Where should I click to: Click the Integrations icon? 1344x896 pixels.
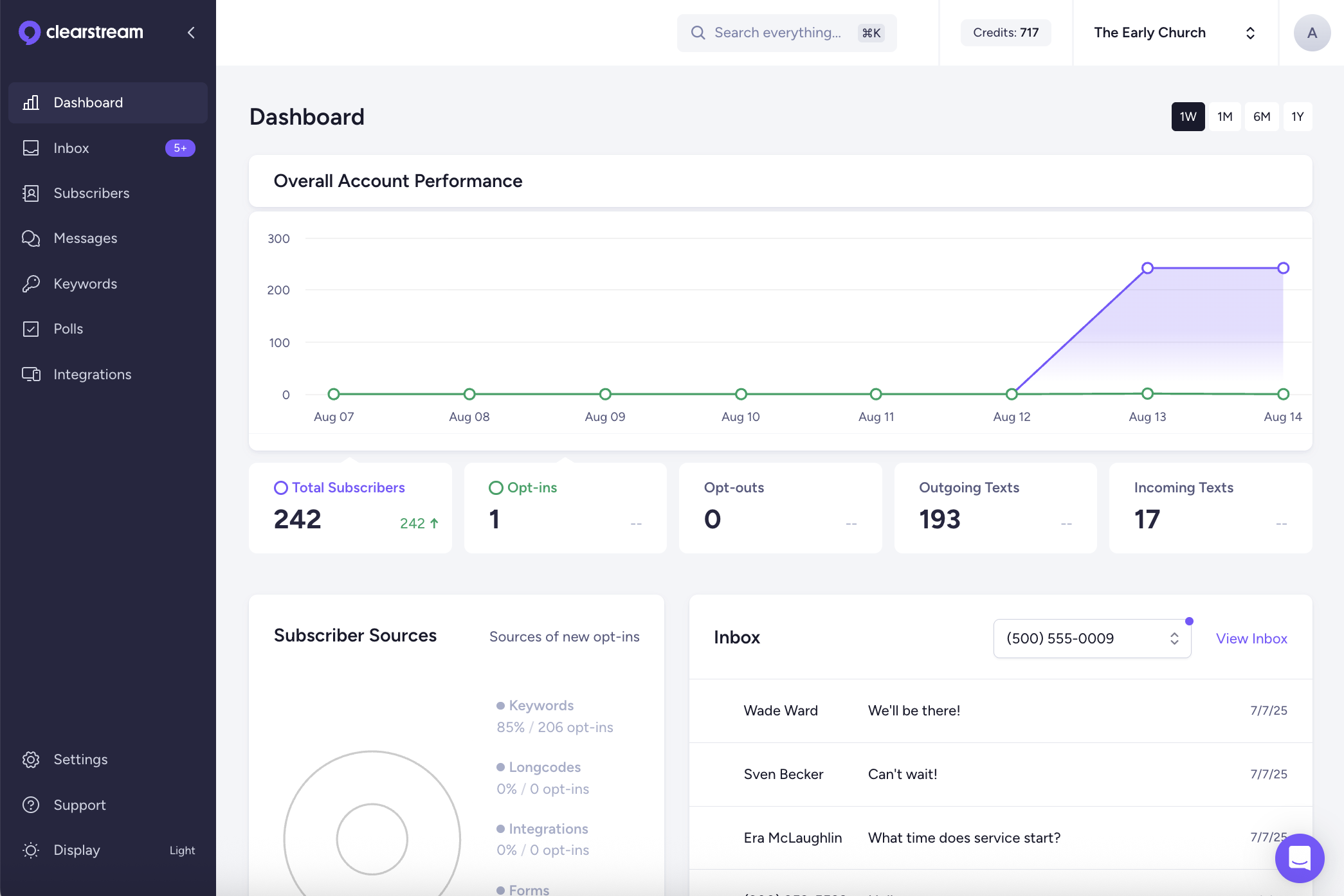pyautogui.click(x=31, y=374)
